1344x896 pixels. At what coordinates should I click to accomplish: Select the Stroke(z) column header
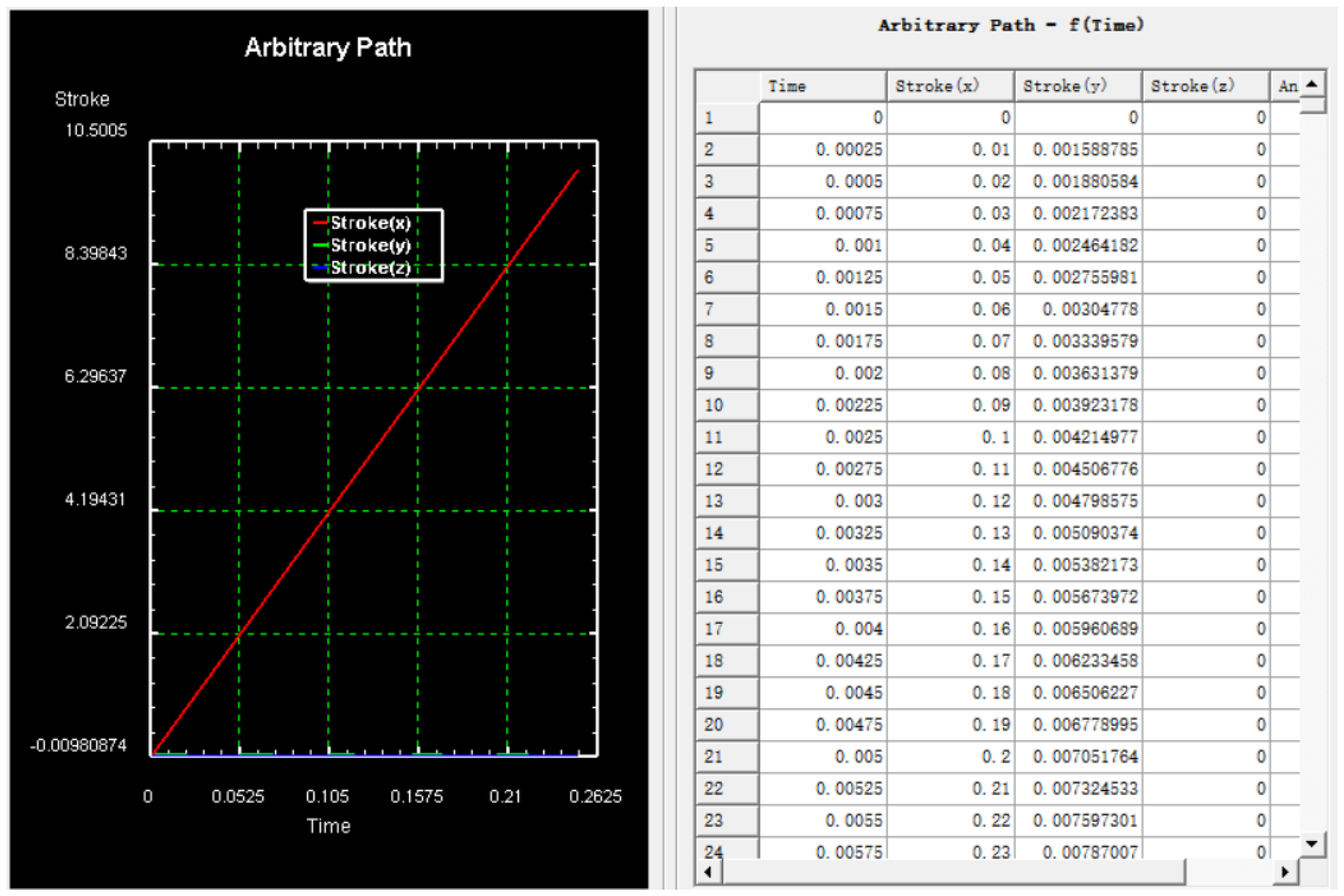click(x=1206, y=87)
